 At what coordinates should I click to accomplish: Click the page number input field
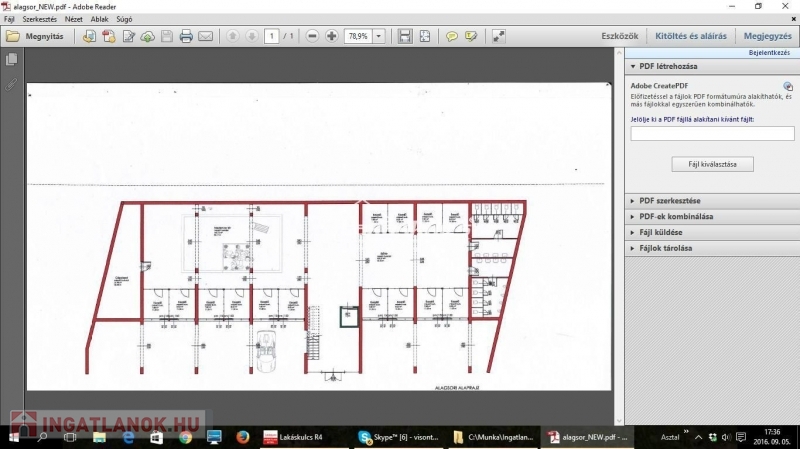(272, 36)
